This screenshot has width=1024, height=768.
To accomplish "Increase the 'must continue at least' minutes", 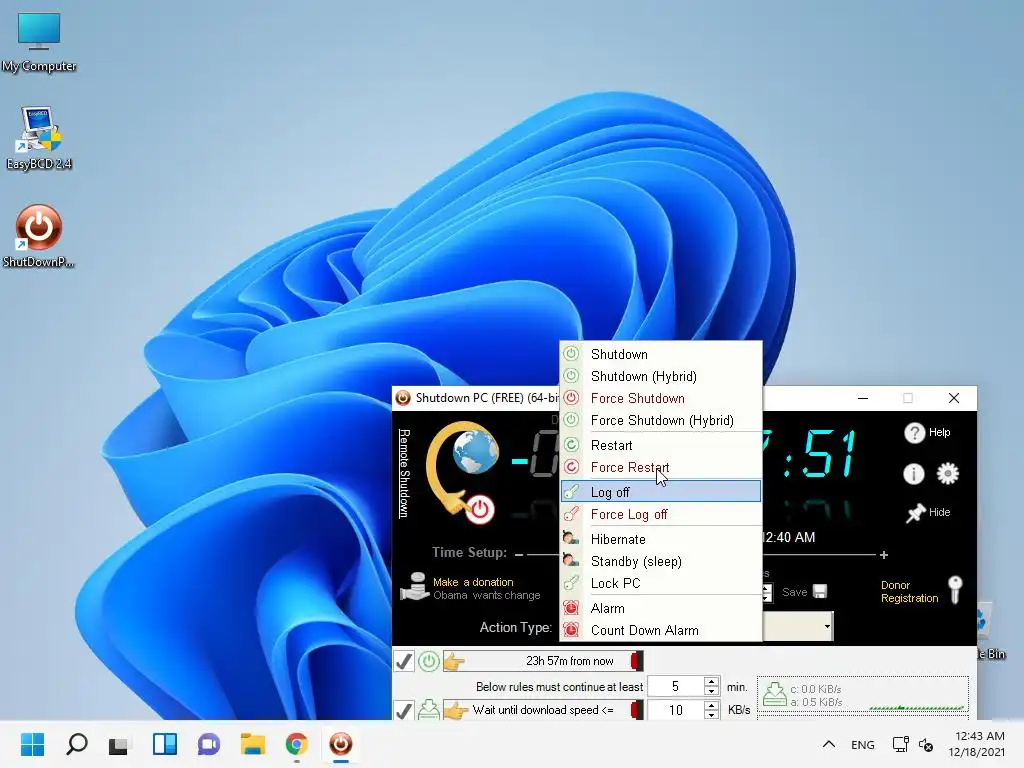I will 711,682.
